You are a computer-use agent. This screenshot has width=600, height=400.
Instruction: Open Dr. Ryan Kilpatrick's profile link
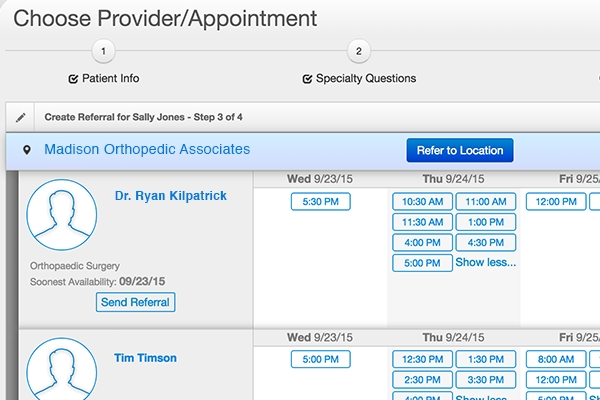coord(171,196)
